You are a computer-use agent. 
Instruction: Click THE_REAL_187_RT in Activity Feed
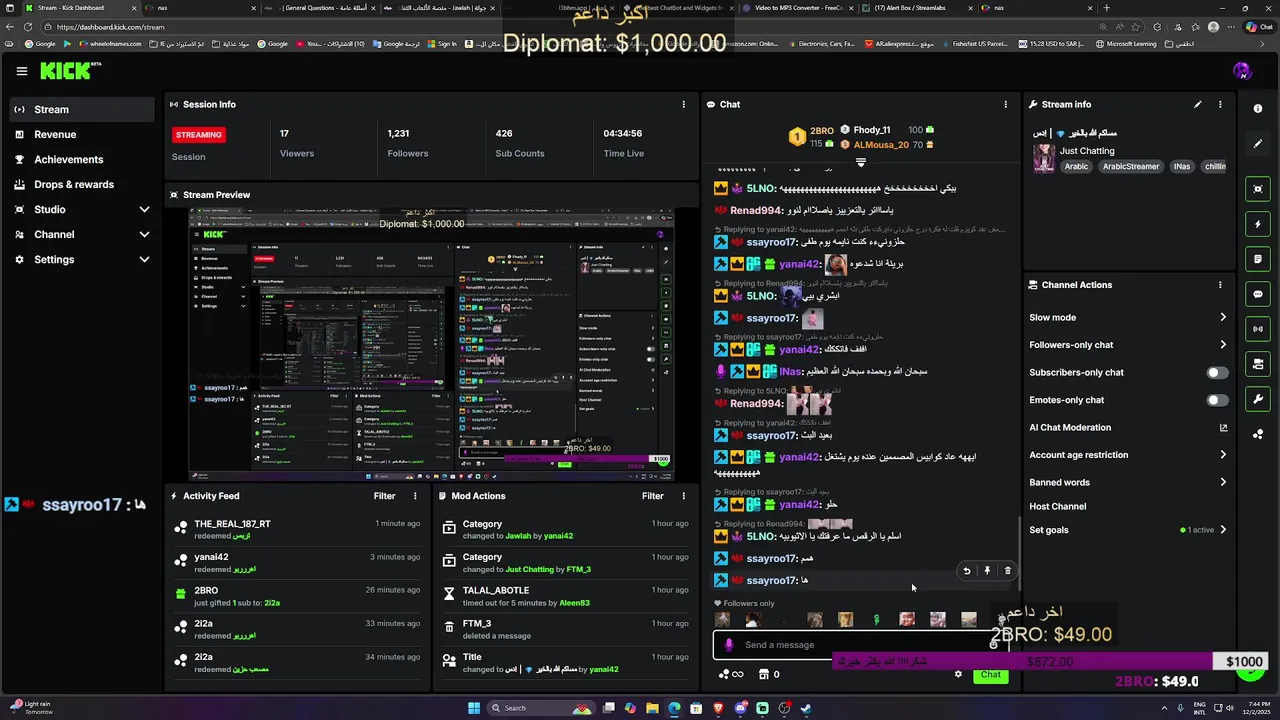click(232, 524)
